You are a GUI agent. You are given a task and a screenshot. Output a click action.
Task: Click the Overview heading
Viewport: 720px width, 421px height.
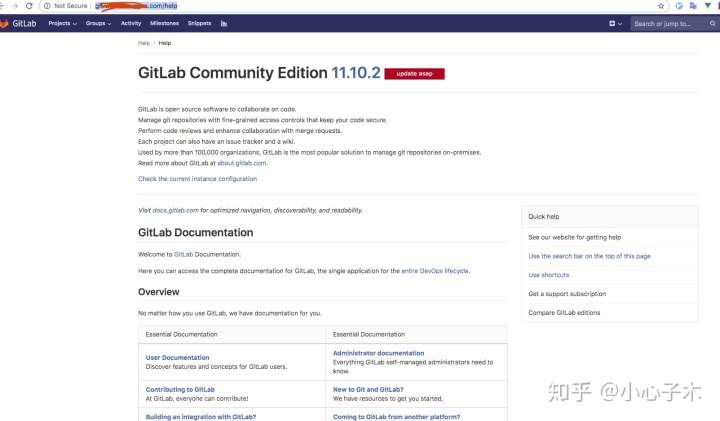point(158,292)
